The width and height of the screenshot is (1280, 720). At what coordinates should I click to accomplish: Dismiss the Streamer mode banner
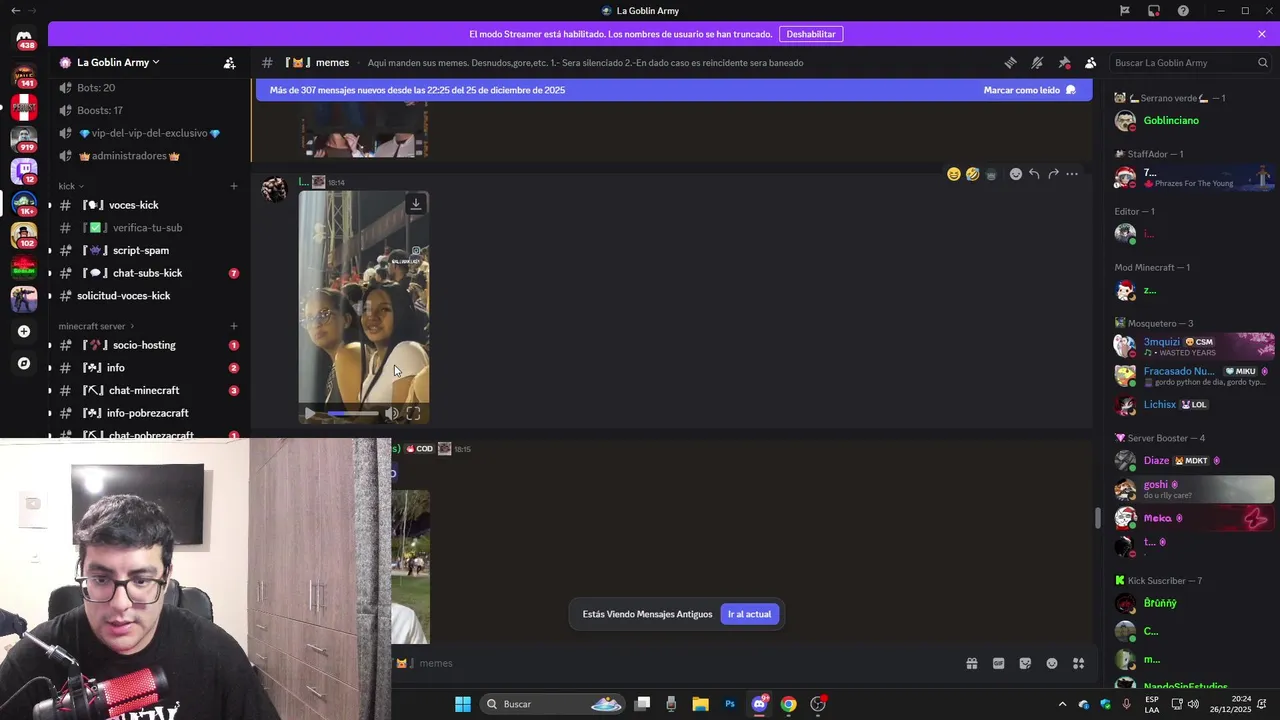(x=1262, y=34)
